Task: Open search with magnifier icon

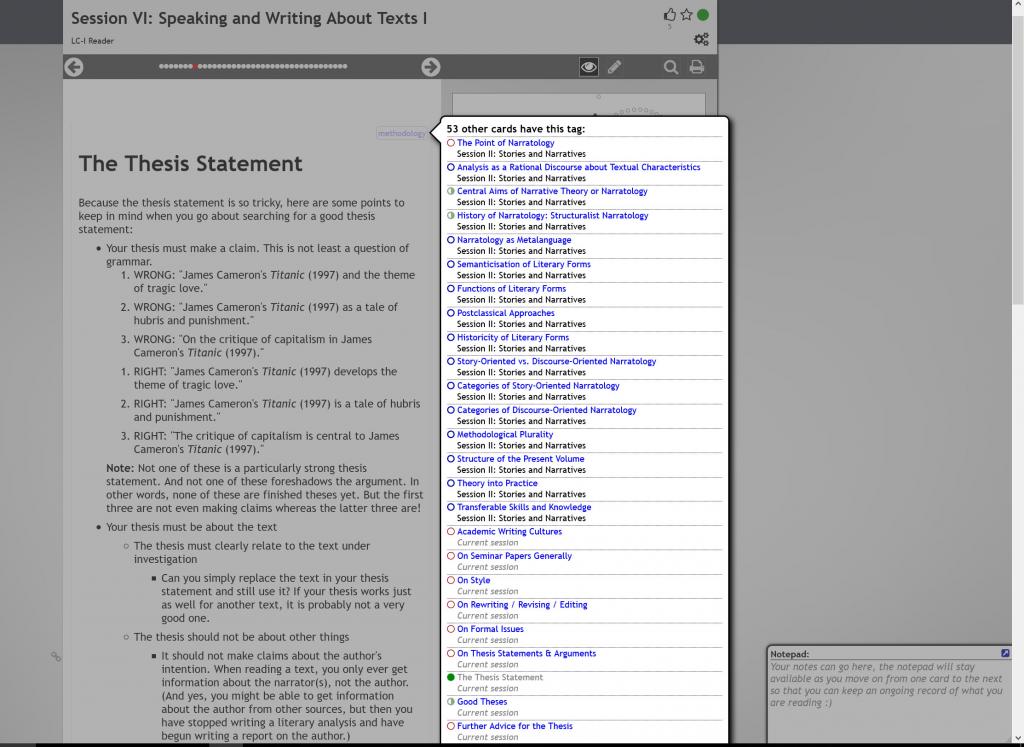Action: [x=671, y=67]
